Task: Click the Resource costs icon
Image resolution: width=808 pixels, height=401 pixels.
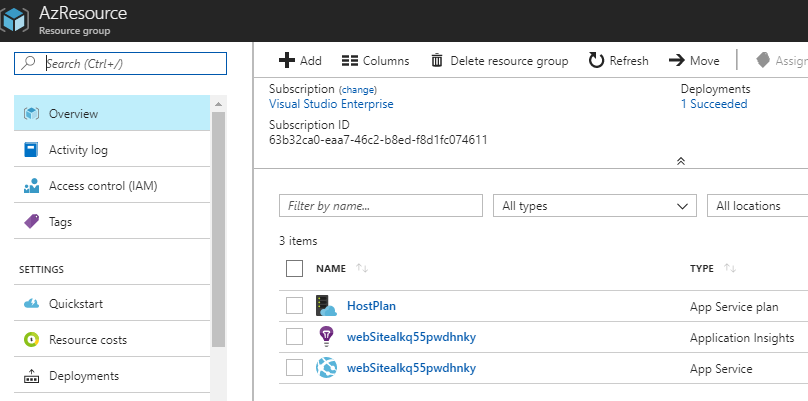Action: point(31,340)
